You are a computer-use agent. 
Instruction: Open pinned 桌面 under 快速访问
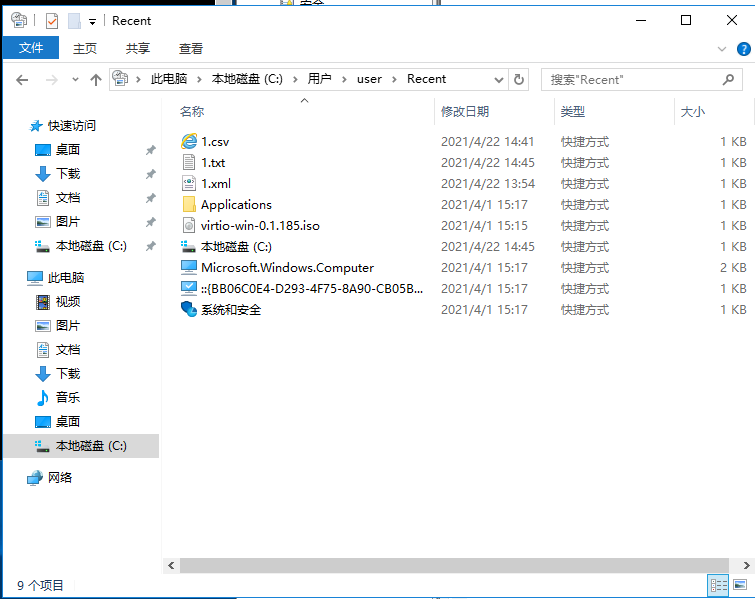tap(67, 150)
